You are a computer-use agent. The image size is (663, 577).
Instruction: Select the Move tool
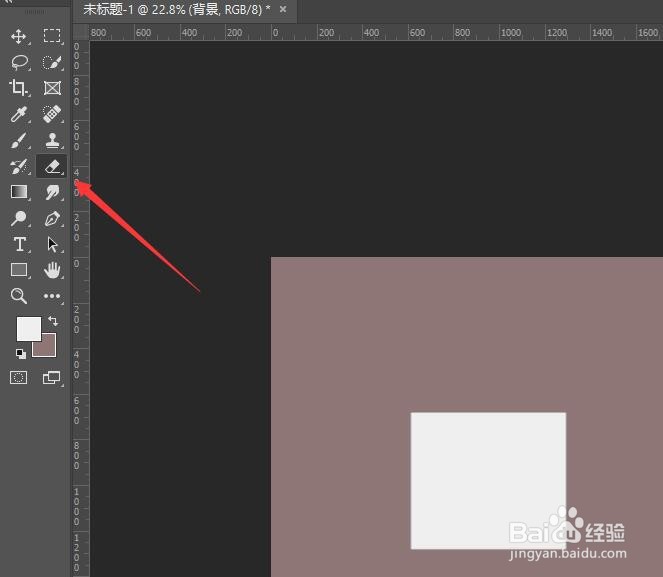(x=19, y=36)
